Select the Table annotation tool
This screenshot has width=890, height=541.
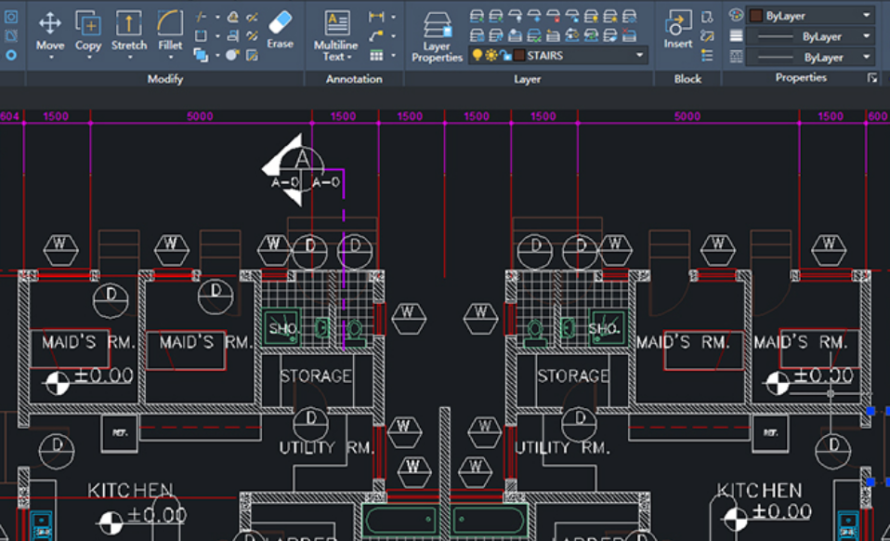[x=376, y=55]
